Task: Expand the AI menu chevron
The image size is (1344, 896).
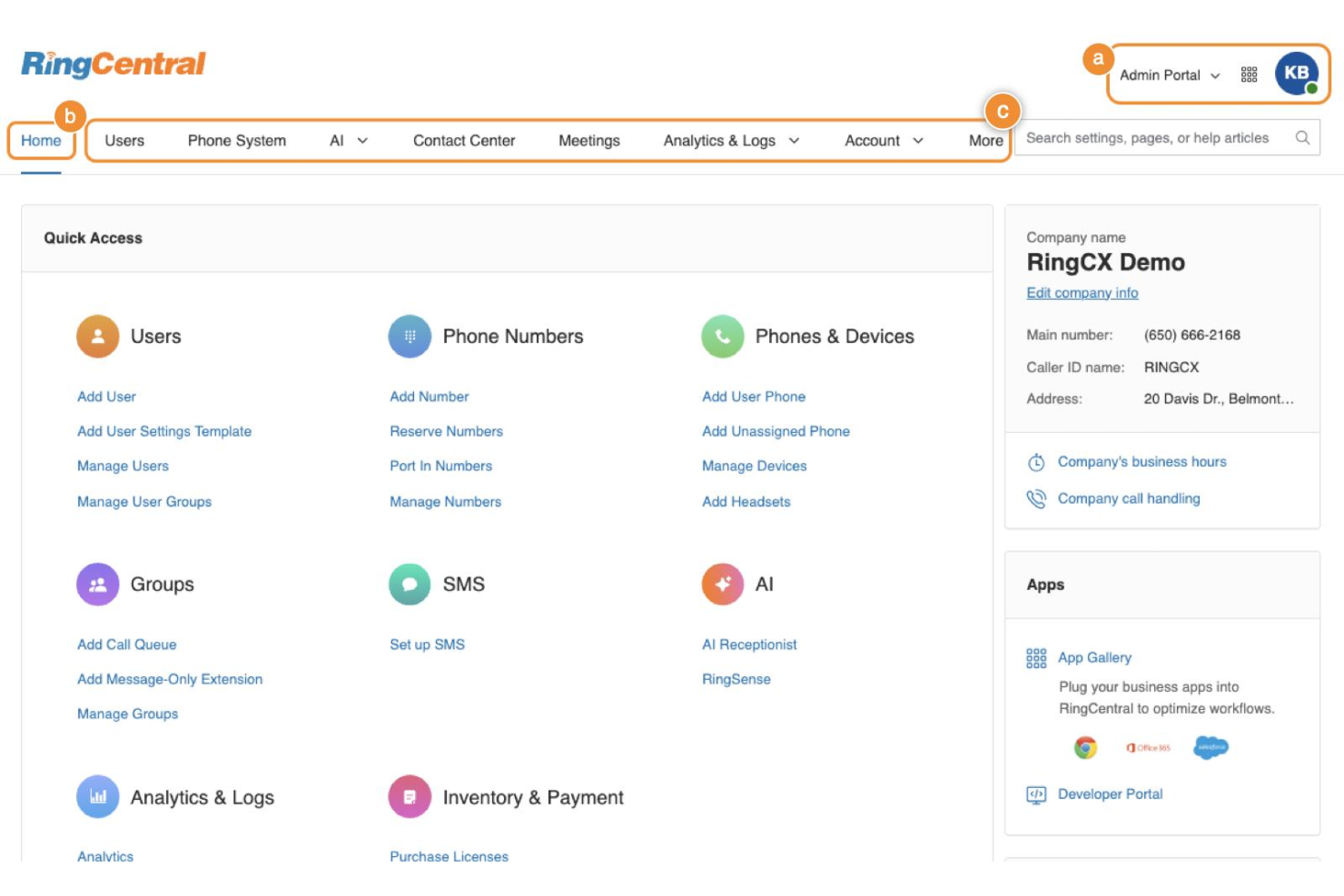Action: (x=362, y=141)
